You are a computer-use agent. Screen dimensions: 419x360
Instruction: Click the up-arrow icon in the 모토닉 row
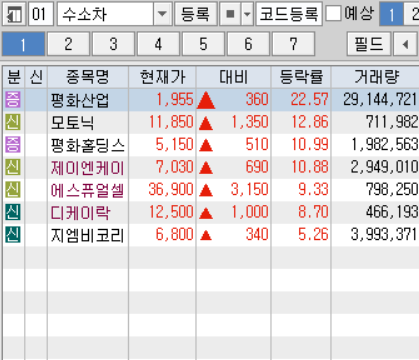pos(206,123)
